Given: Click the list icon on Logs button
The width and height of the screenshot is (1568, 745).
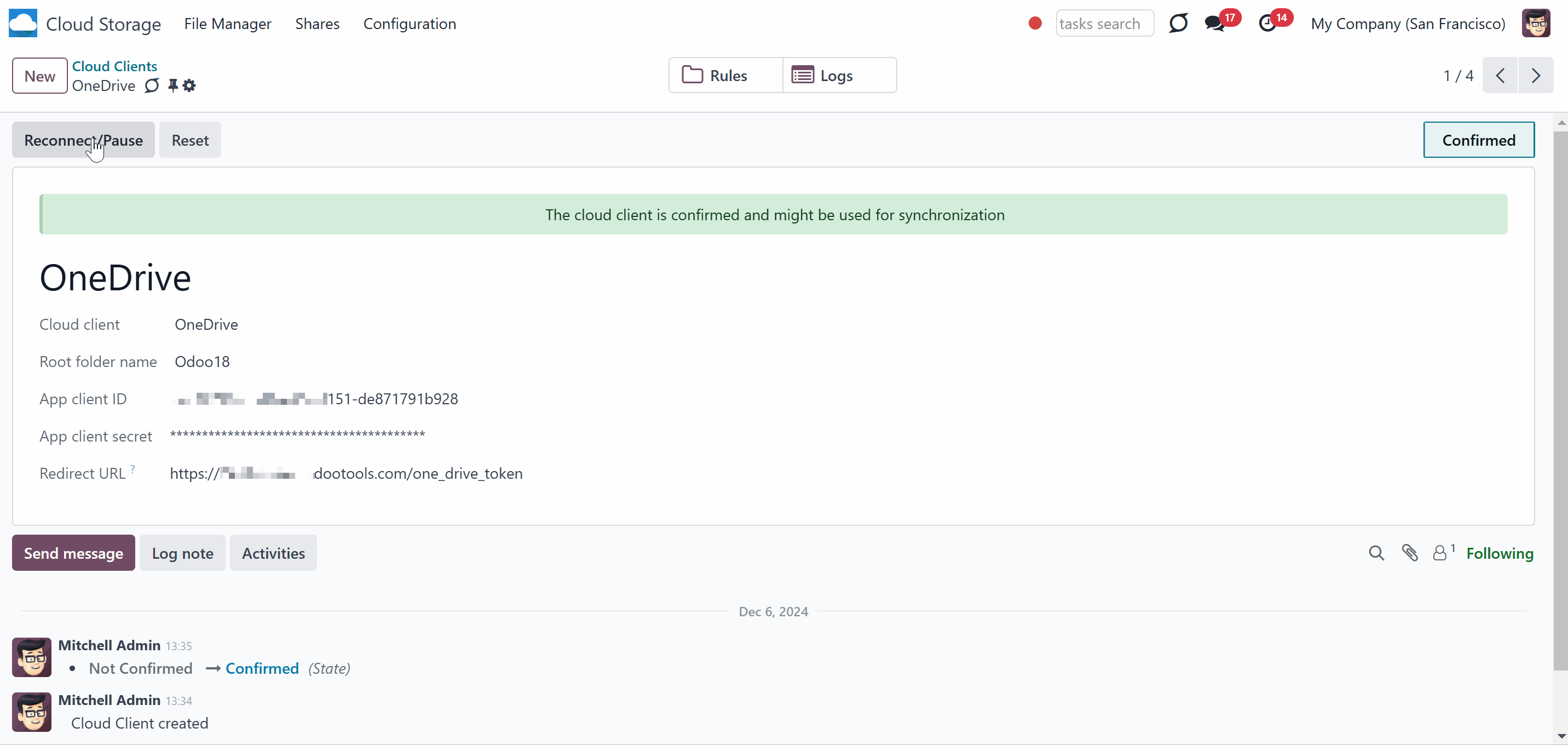Looking at the screenshot, I should coord(802,75).
